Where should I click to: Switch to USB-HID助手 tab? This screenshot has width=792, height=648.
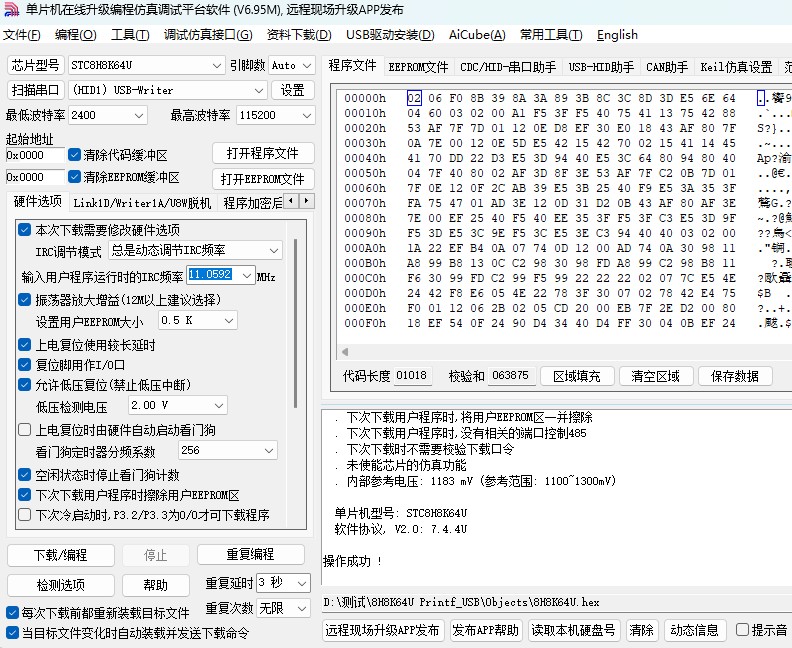pos(601,67)
